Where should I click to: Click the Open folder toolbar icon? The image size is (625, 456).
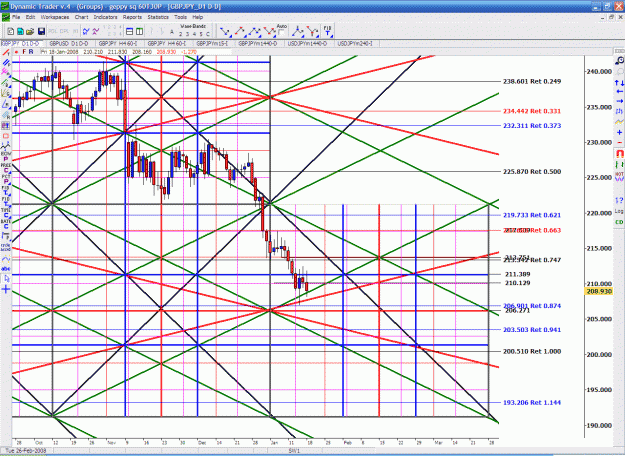[x=30, y=31]
